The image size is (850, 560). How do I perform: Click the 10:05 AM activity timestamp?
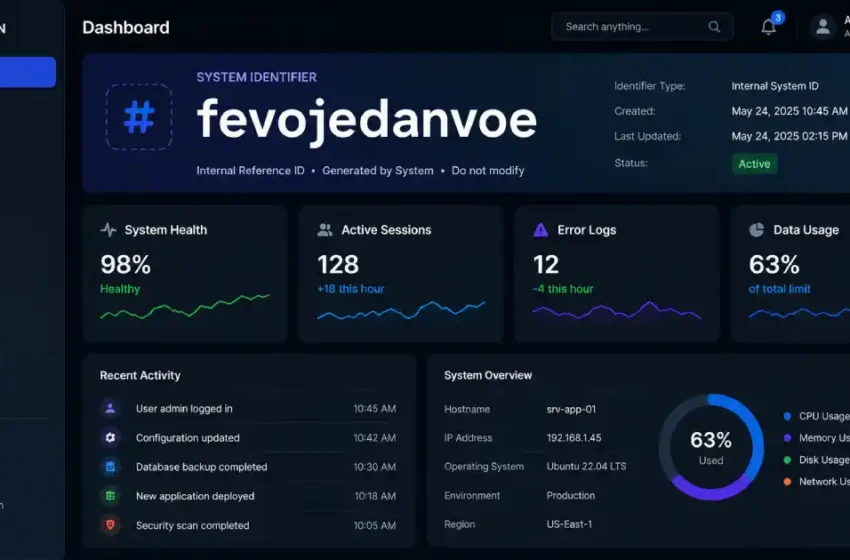coord(375,525)
